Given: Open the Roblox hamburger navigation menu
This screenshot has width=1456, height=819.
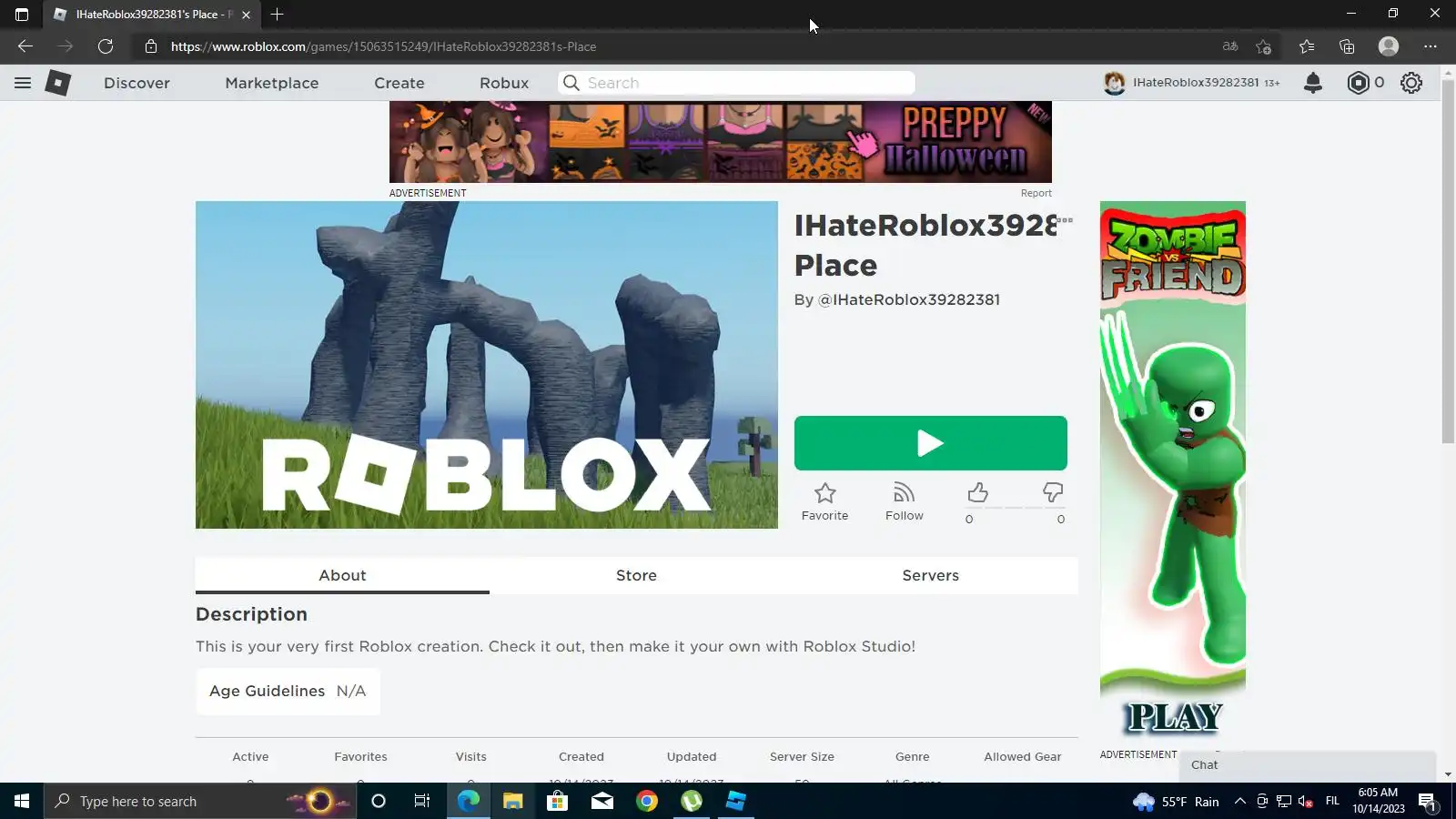Looking at the screenshot, I should (23, 83).
